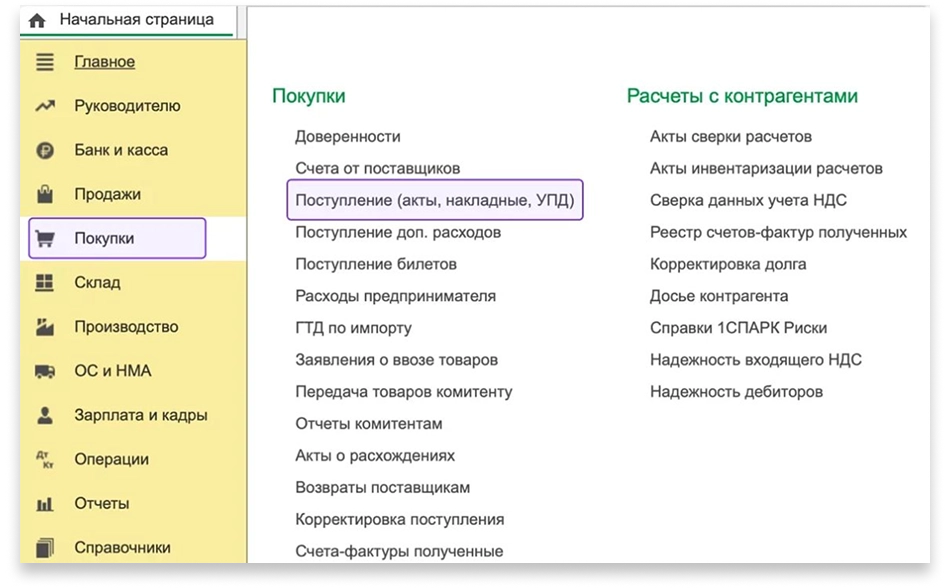The width and height of the screenshot is (950, 588).
Task: Open Счета-фактуры полученные
Action: point(399,552)
